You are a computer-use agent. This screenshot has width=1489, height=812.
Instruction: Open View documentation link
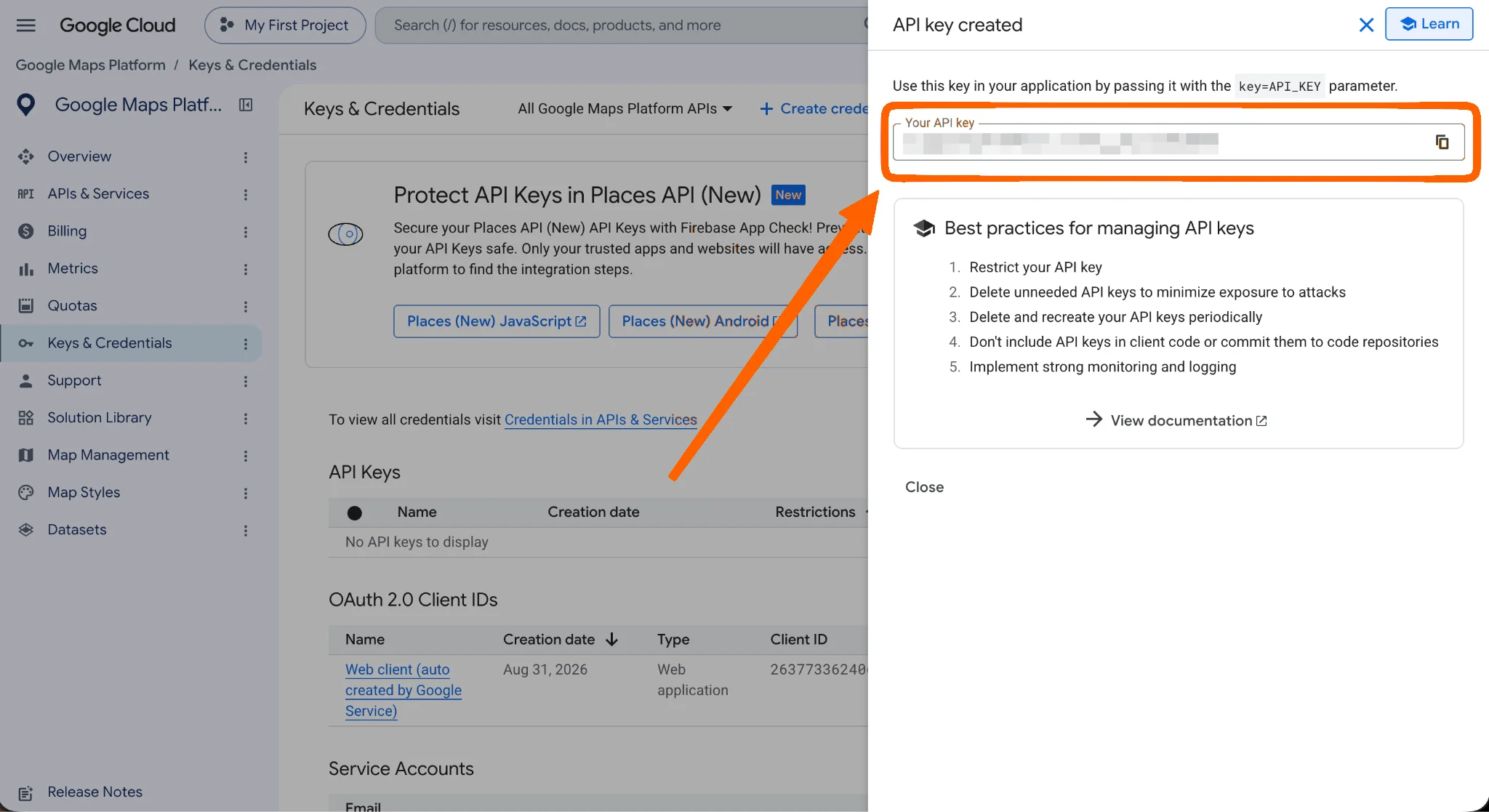click(1176, 420)
